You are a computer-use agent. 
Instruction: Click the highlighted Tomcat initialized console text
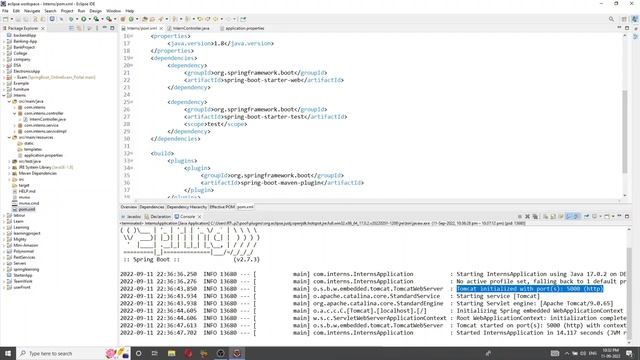tap(529, 289)
